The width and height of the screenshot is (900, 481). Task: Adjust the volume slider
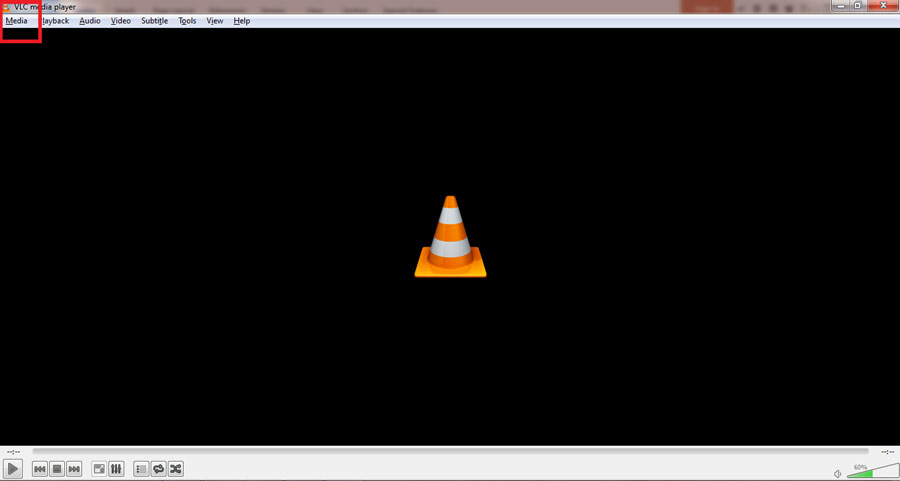(x=873, y=471)
